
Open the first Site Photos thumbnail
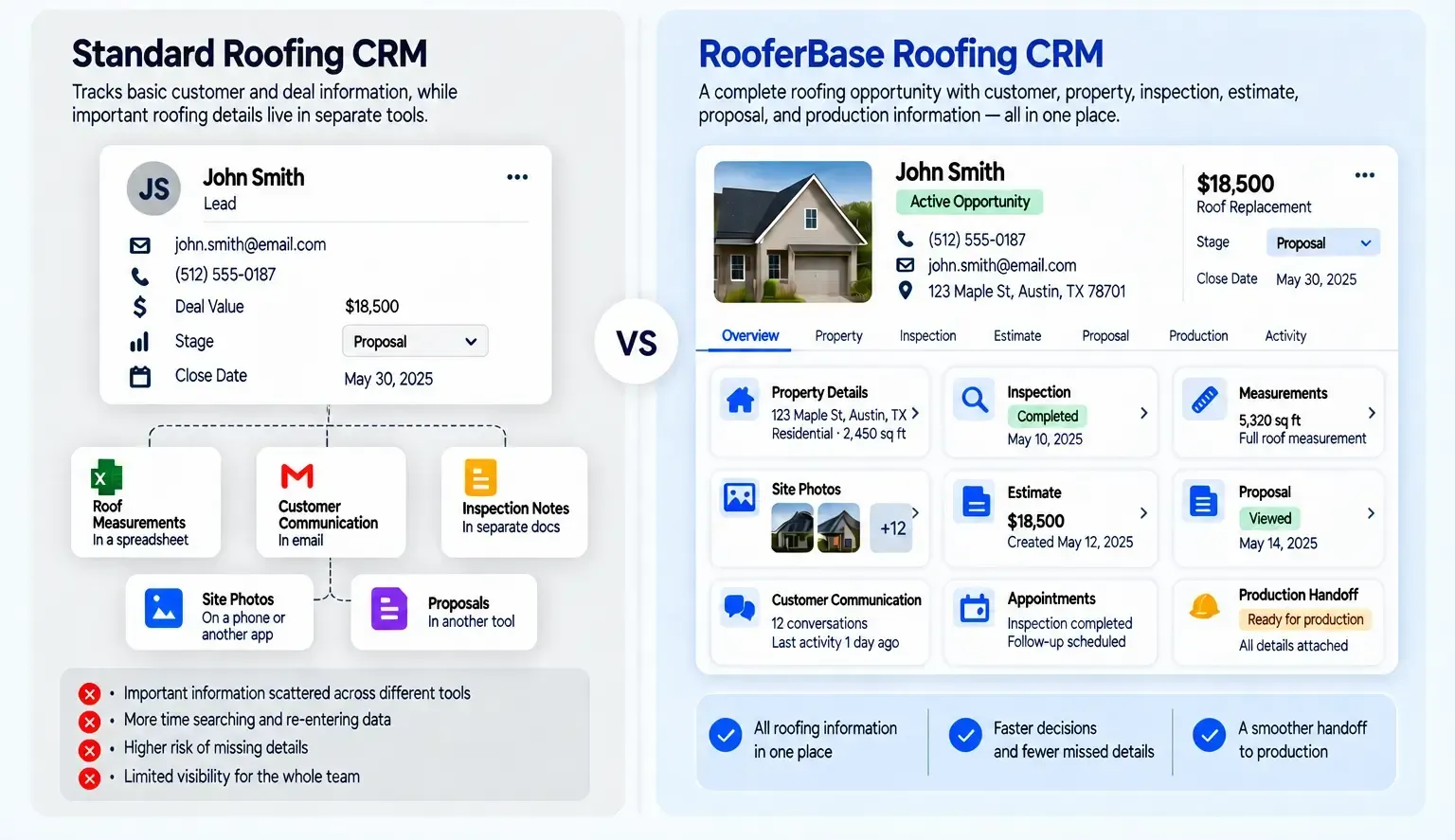(x=793, y=527)
